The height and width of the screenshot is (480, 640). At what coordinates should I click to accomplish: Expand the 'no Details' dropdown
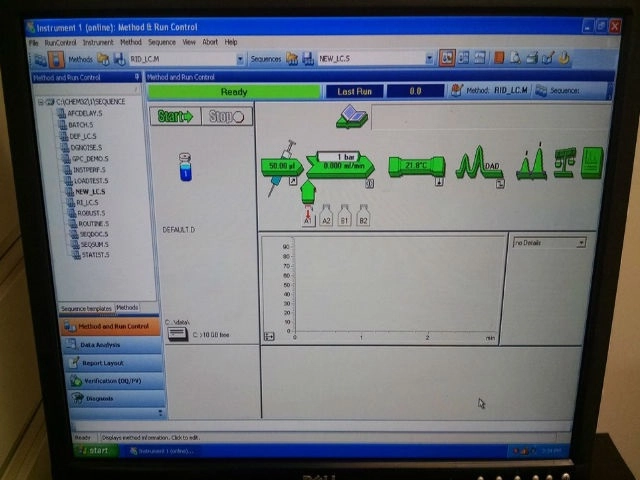click(x=548, y=243)
